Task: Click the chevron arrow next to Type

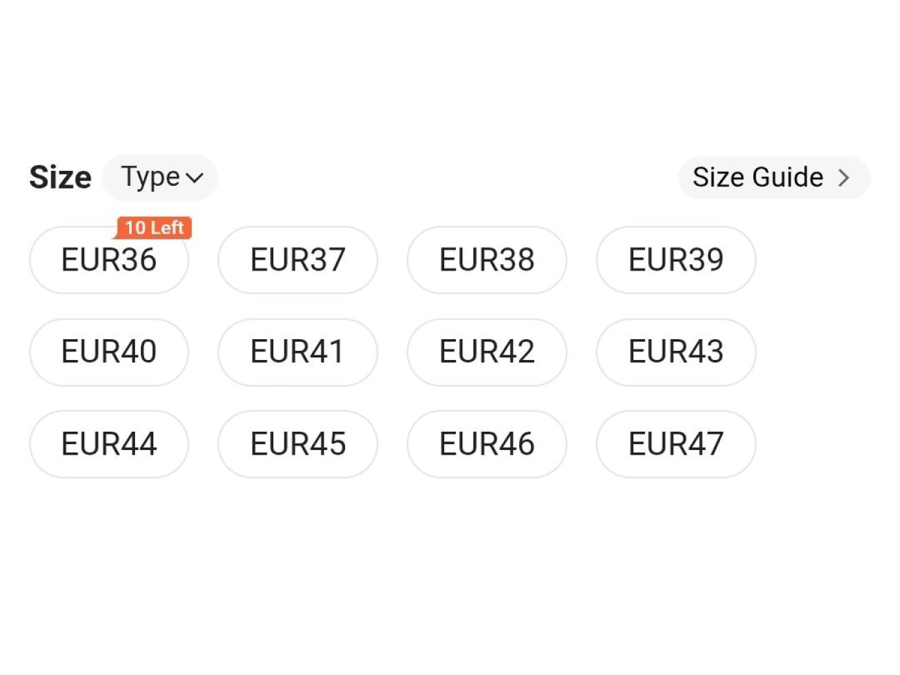Action: [x=194, y=178]
